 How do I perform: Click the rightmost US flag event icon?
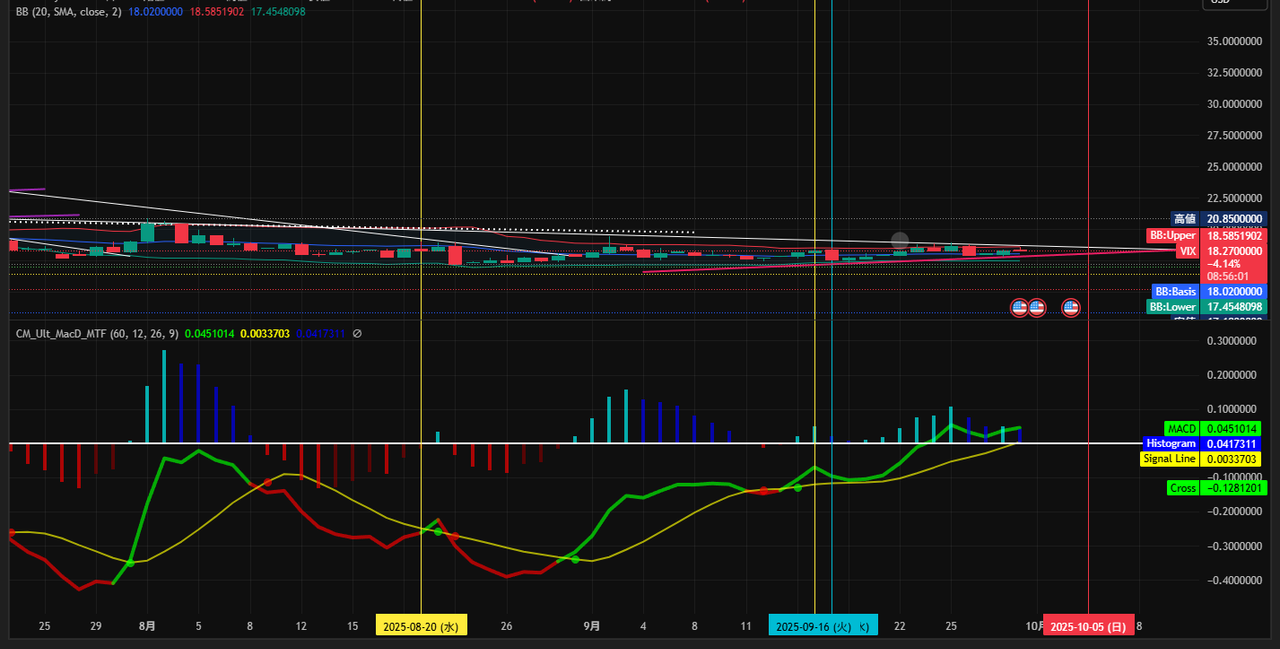1070,307
